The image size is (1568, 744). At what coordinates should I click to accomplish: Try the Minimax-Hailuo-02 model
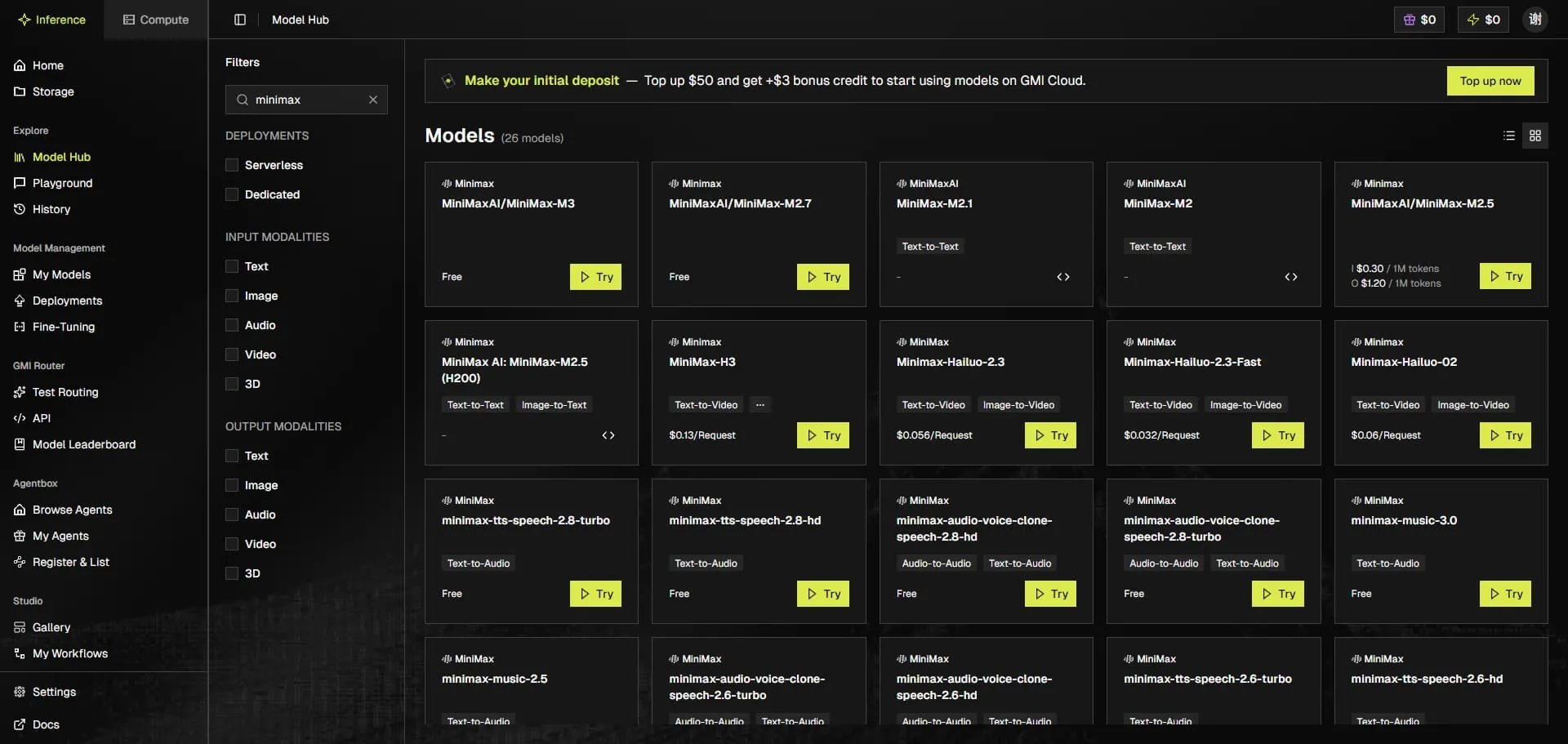[1505, 435]
